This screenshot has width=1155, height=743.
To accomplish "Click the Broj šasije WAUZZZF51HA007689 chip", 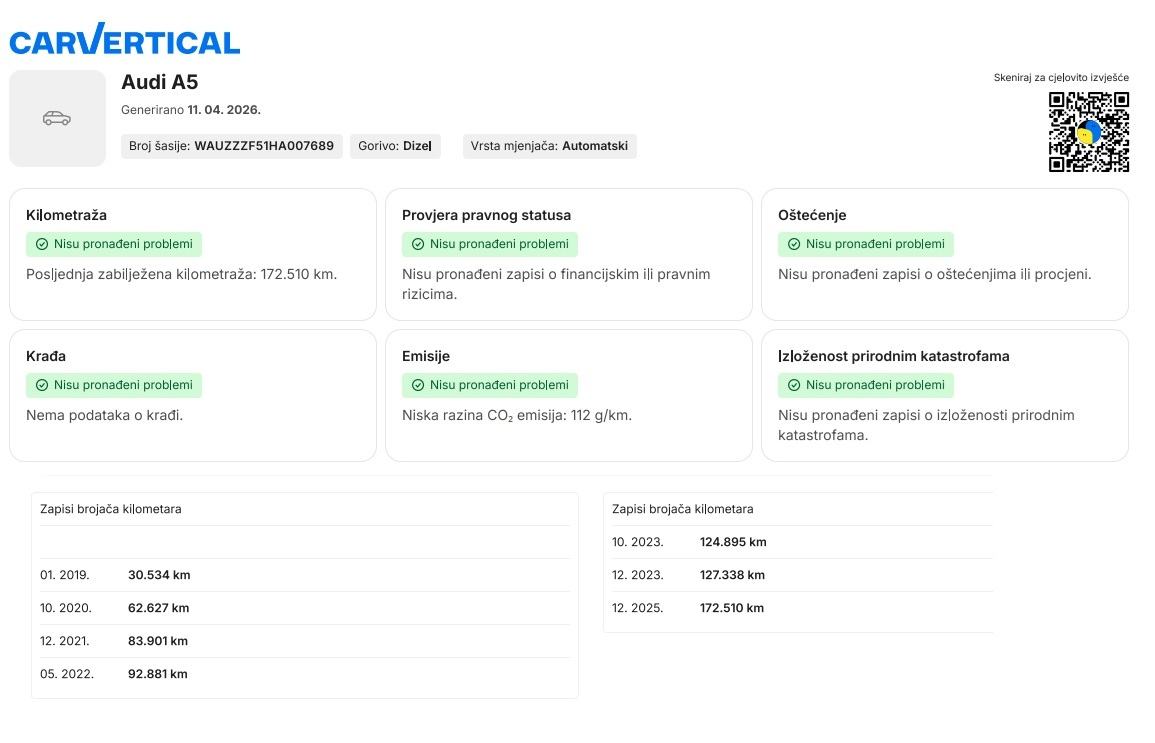I will tap(231, 146).
